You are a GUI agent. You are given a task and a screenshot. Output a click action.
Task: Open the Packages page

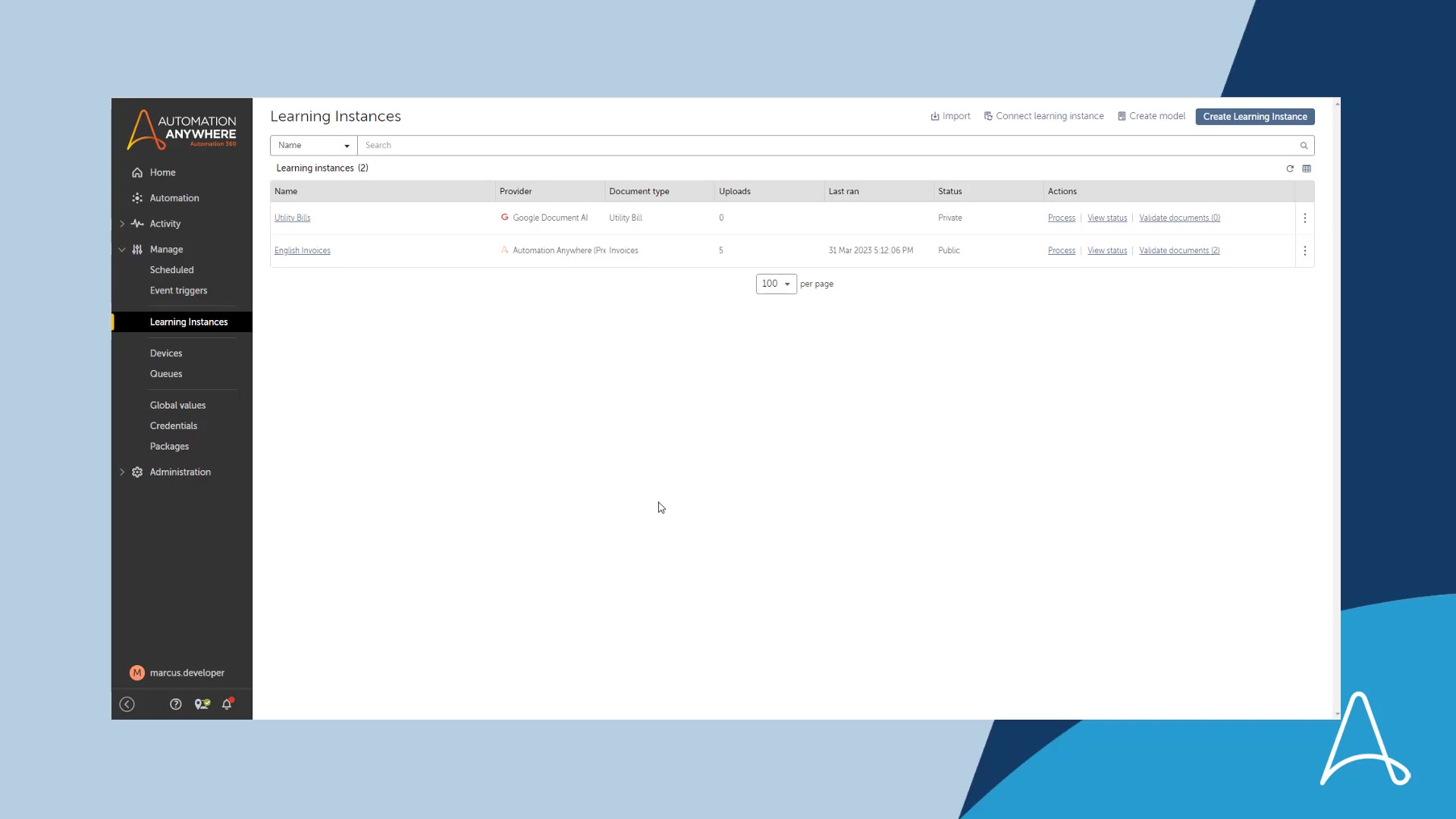click(169, 447)
